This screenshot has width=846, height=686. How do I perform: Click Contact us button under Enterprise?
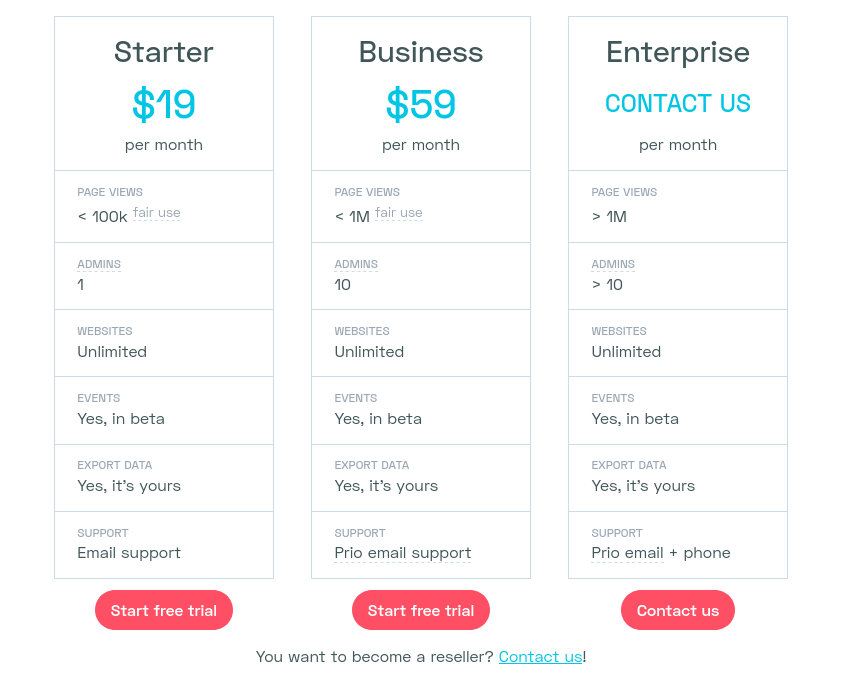678,610
